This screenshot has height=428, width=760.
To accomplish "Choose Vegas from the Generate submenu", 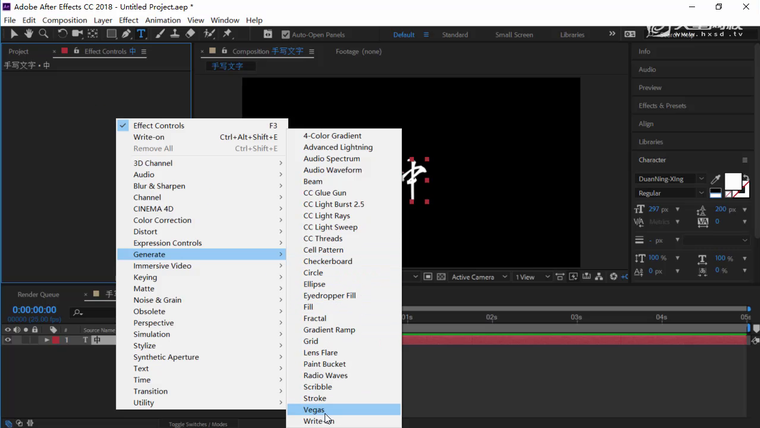I will coord(314,410).
